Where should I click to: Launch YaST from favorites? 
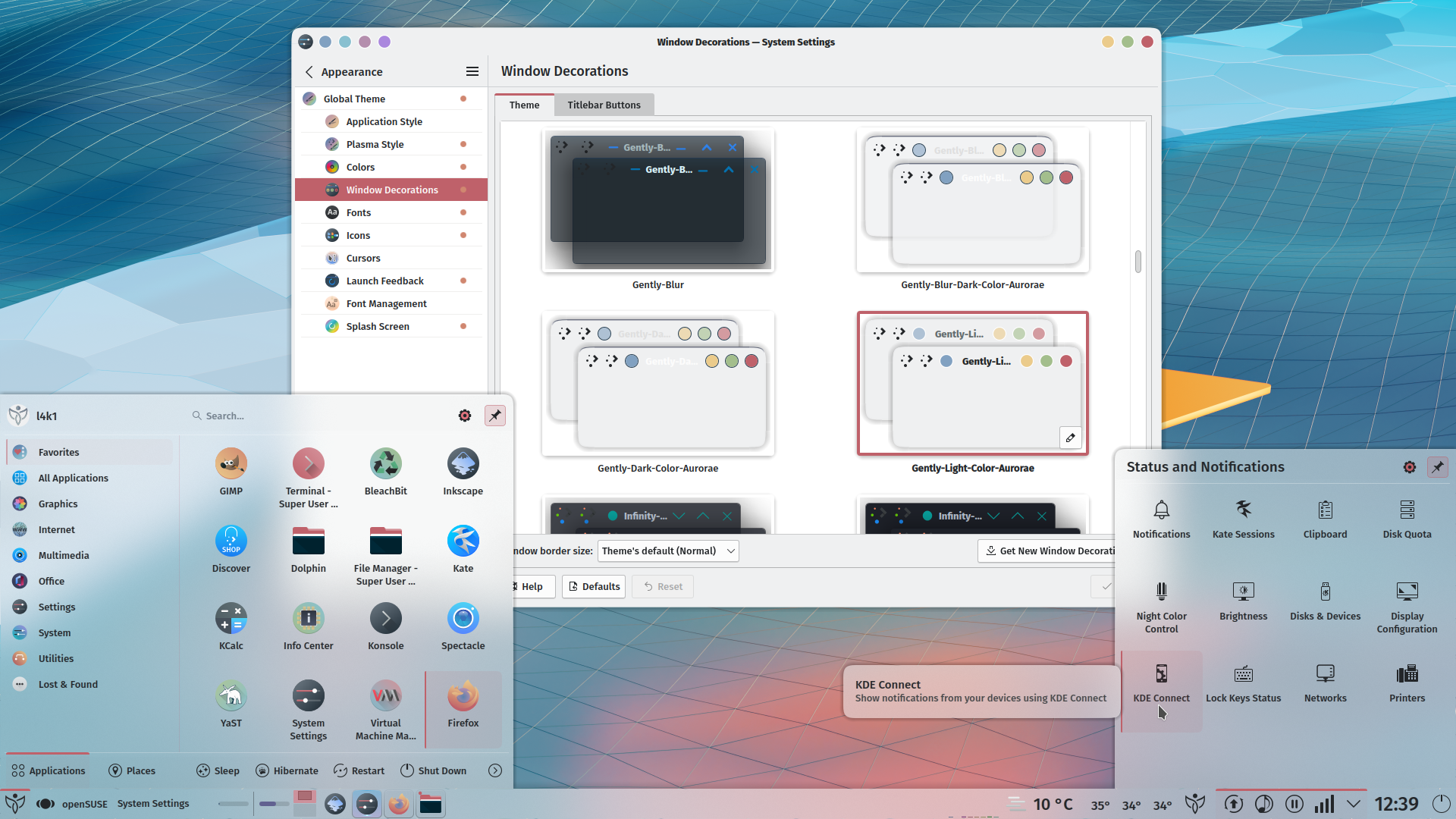231,704
